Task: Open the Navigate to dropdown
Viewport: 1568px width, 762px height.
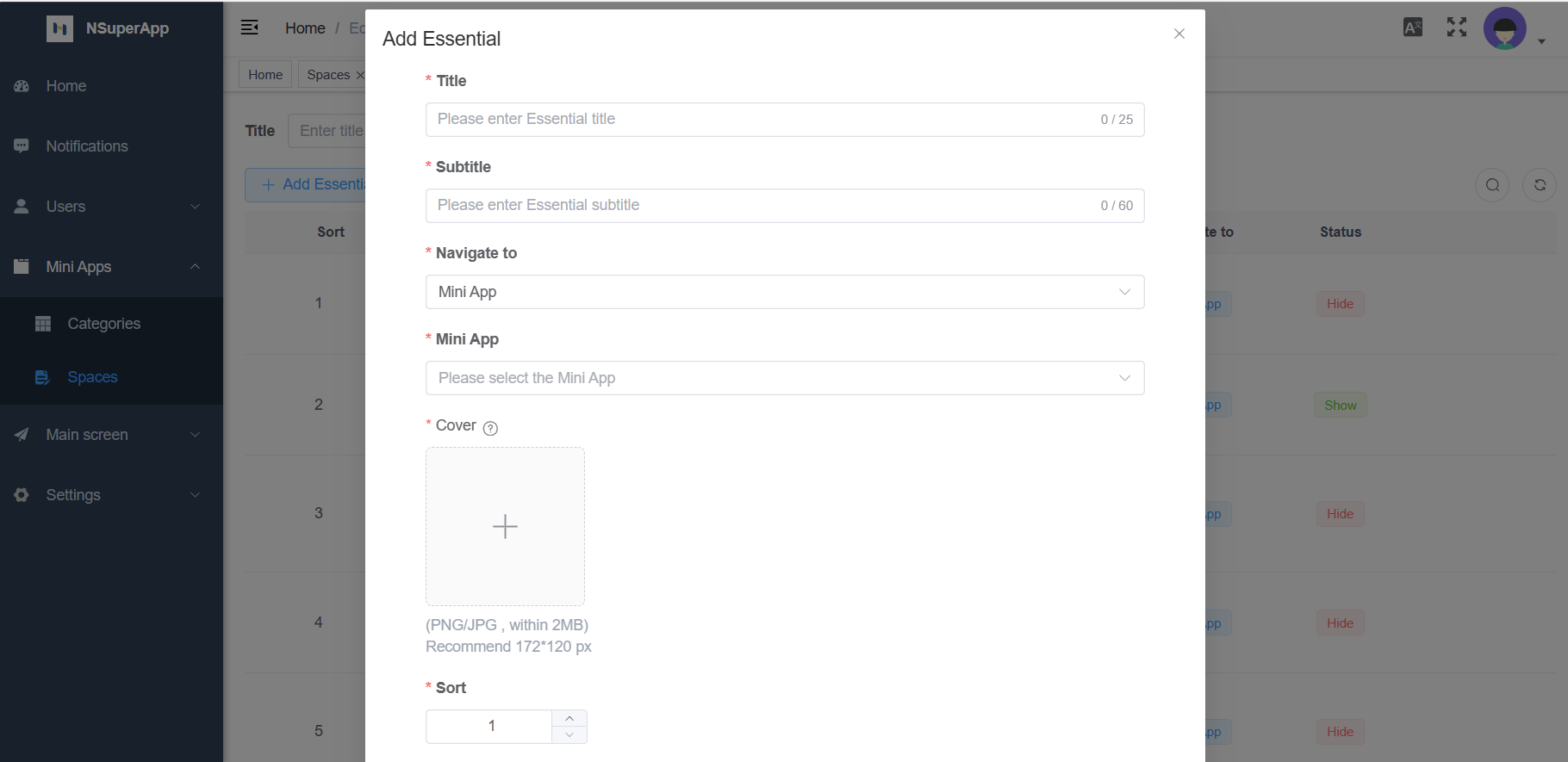Action: coord(784,292)
